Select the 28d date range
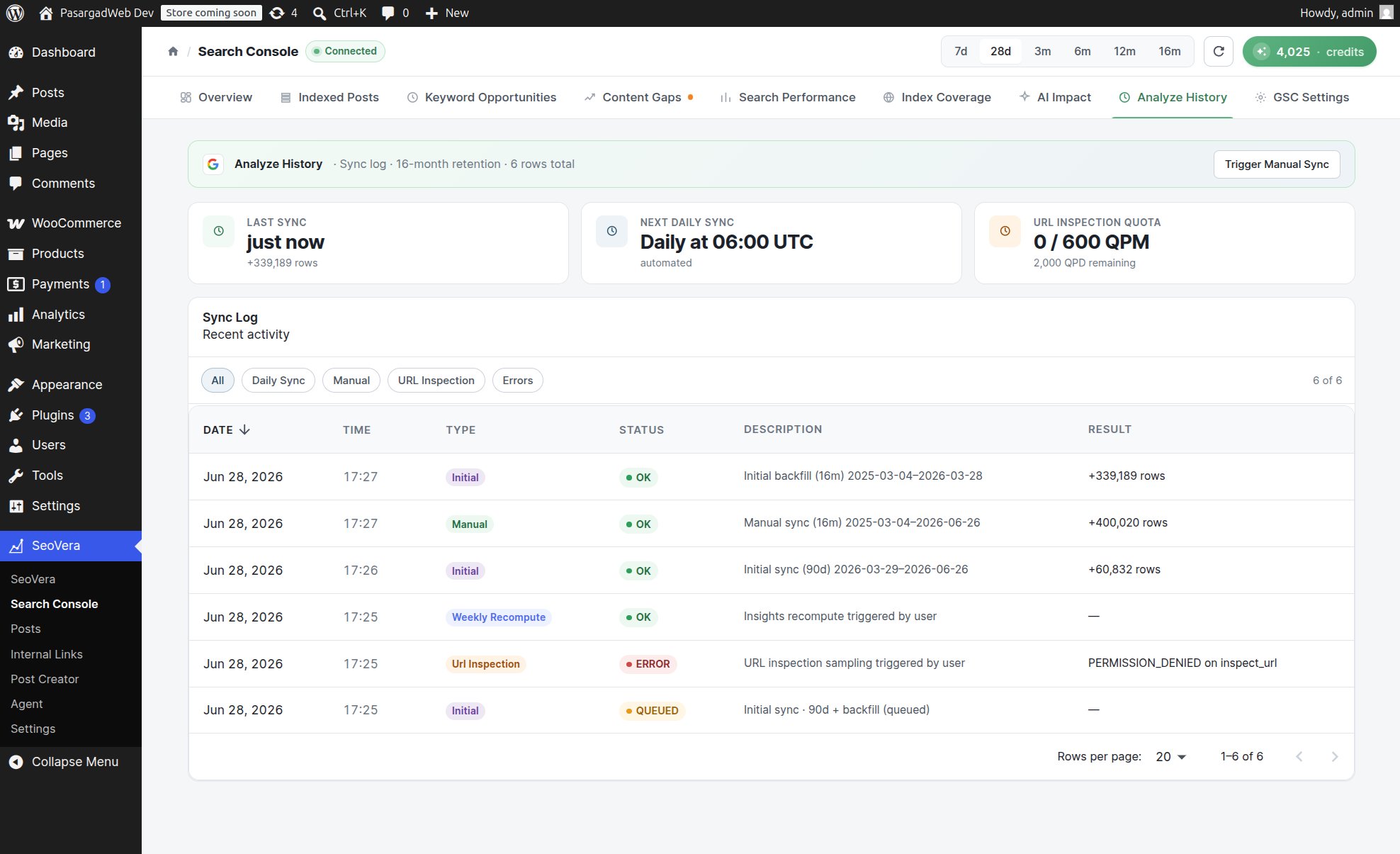1400x854 pixels. 1000,51
